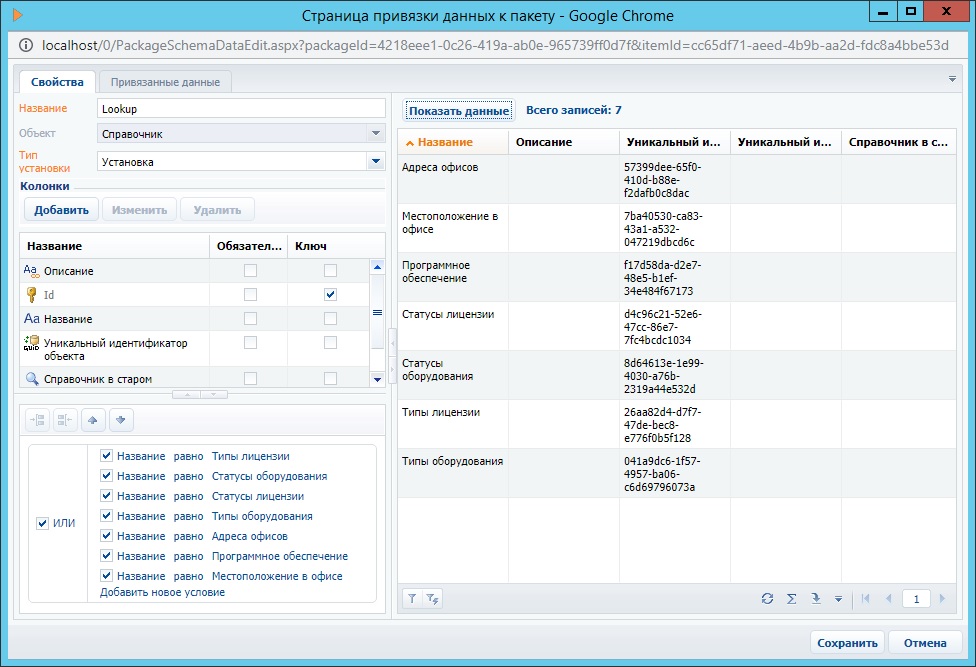Click the Aa icon beside Название column

(x=32, y=319)
